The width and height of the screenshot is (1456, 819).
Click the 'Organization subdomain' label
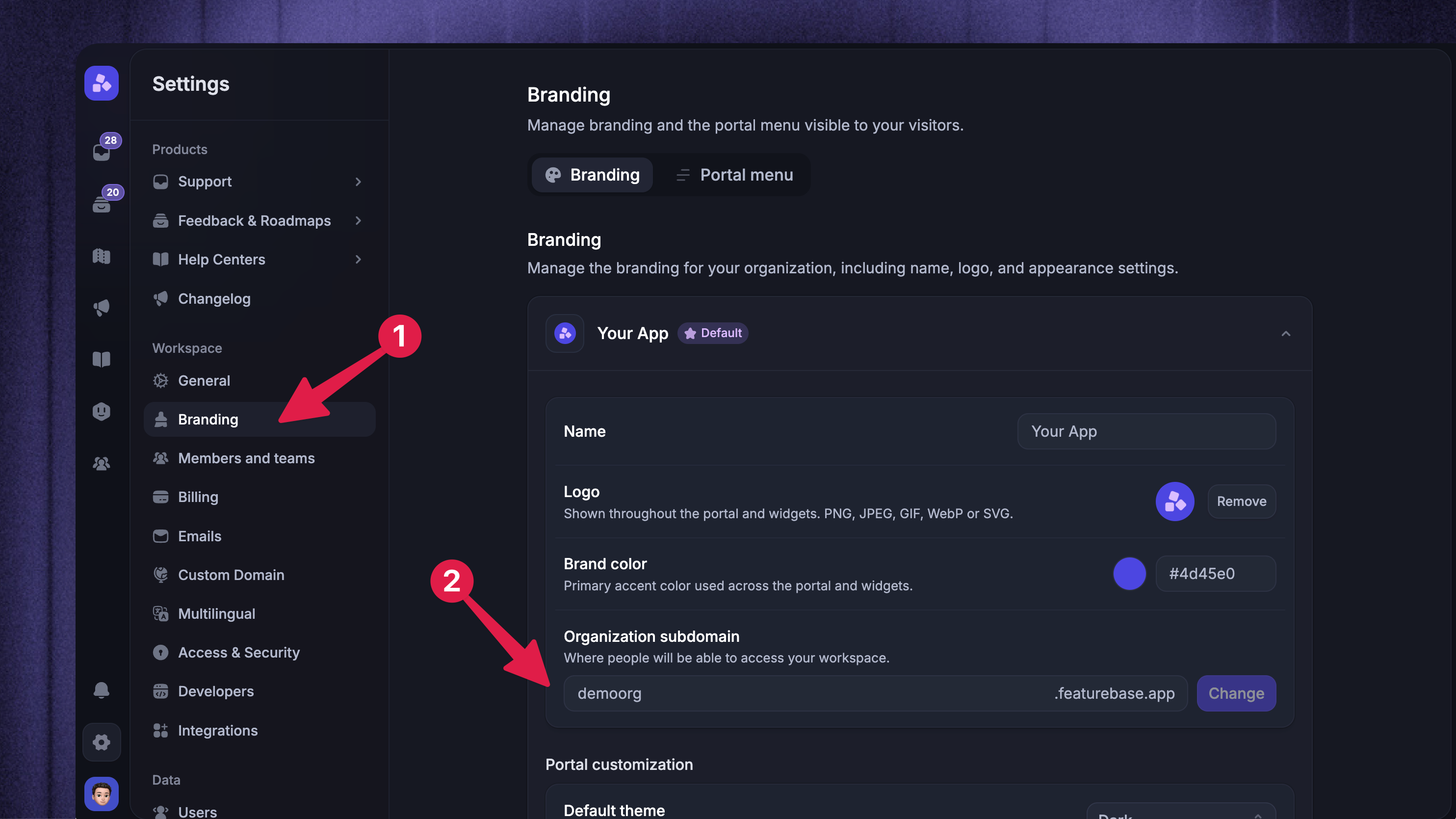(651, 636)
